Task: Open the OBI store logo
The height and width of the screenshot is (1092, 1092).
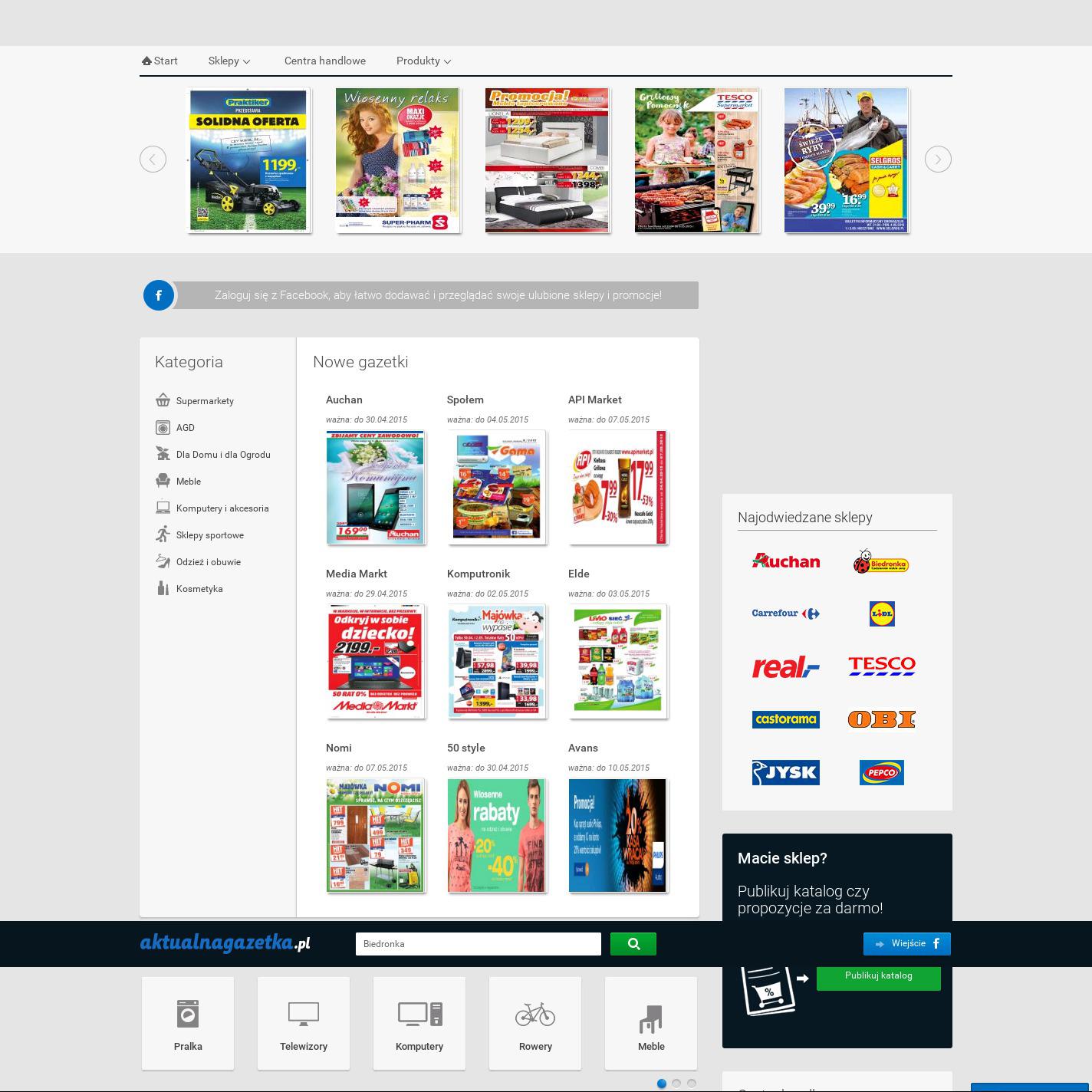Action: (882, 719)
